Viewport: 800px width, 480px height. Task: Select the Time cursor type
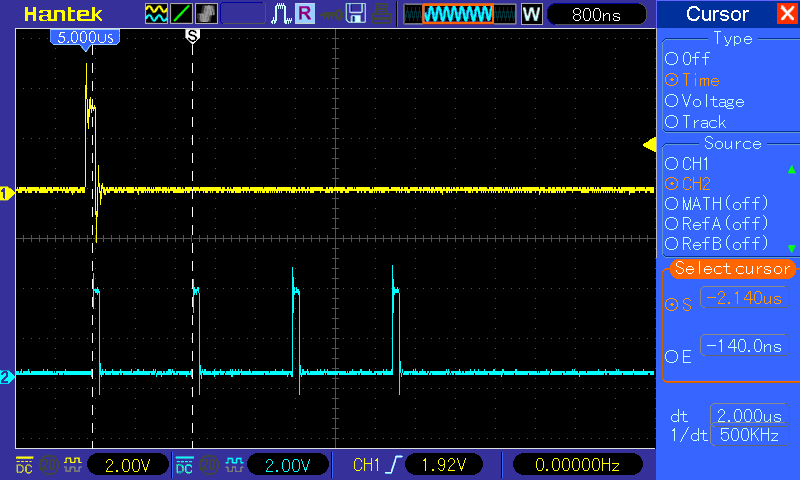click(692, 80)
